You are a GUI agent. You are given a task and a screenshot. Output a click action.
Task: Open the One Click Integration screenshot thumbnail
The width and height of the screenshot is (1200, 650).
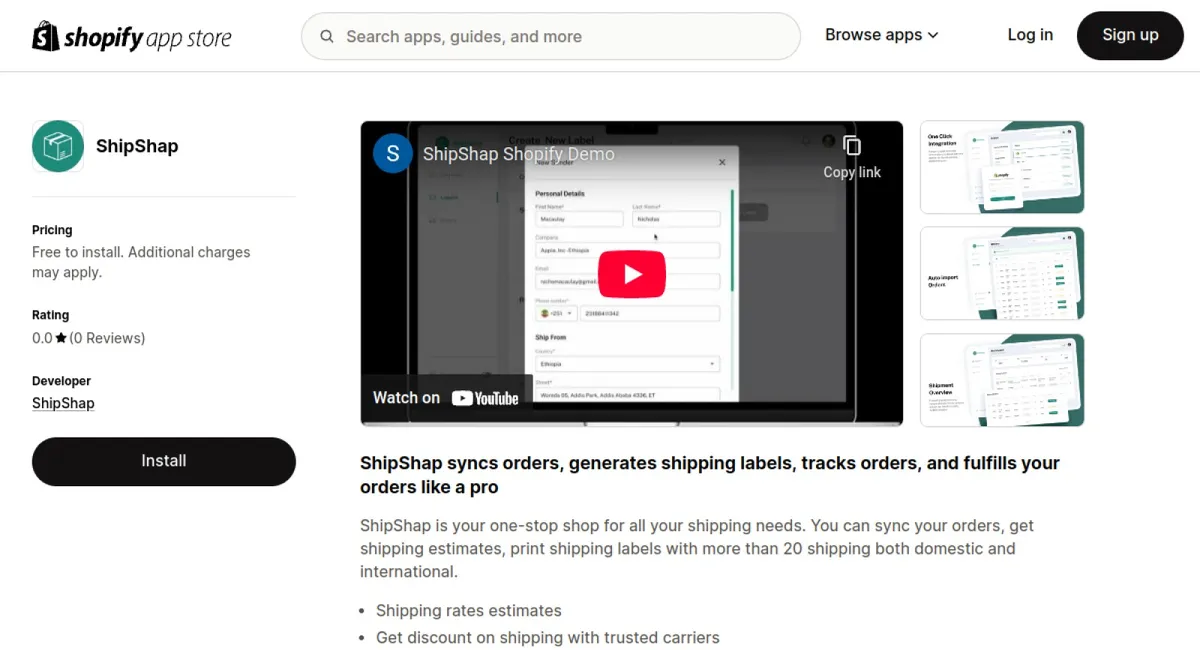click(1002, 167)
